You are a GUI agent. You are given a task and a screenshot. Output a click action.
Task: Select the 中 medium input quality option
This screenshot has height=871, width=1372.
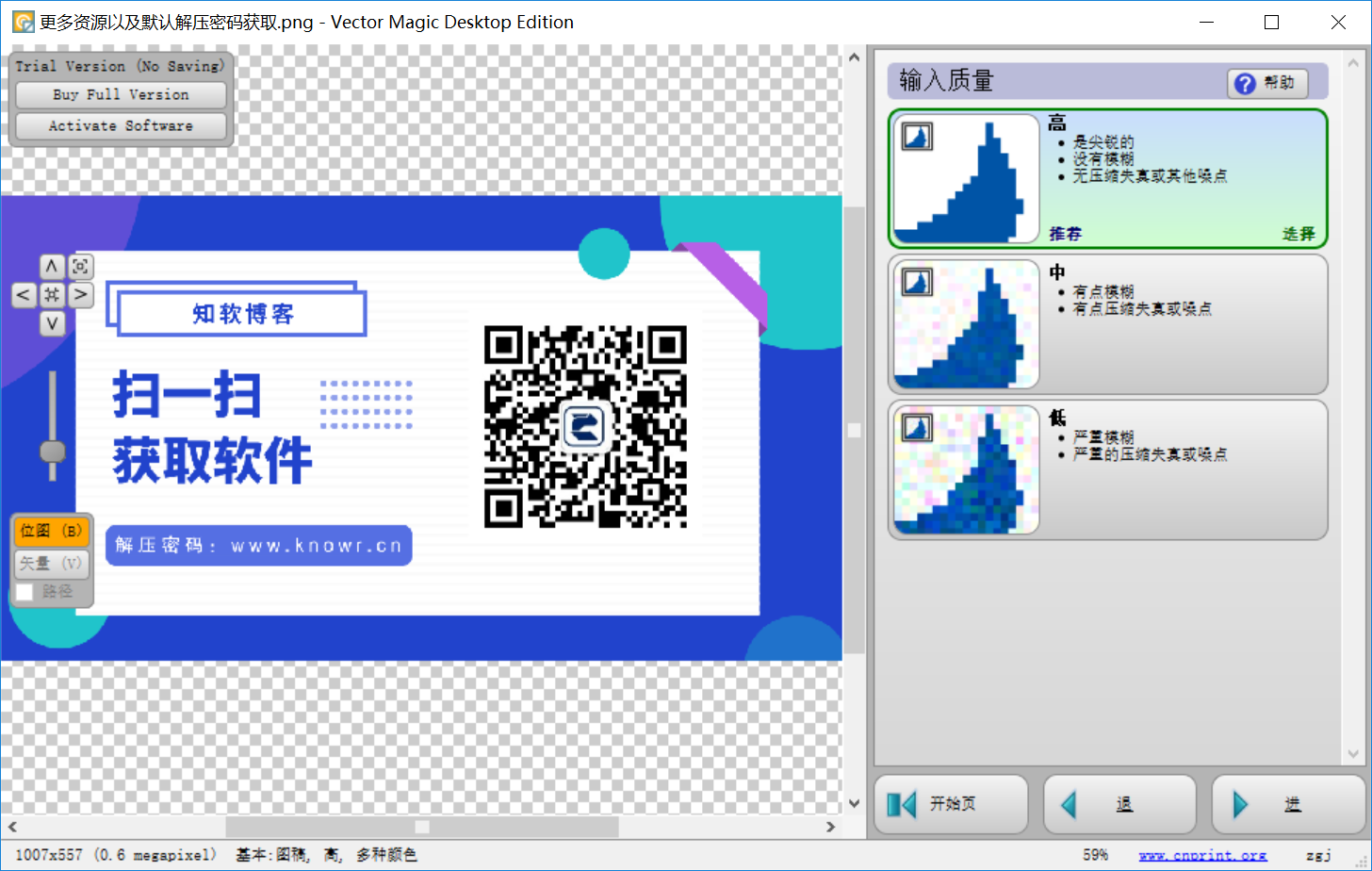pos(1107,324)
